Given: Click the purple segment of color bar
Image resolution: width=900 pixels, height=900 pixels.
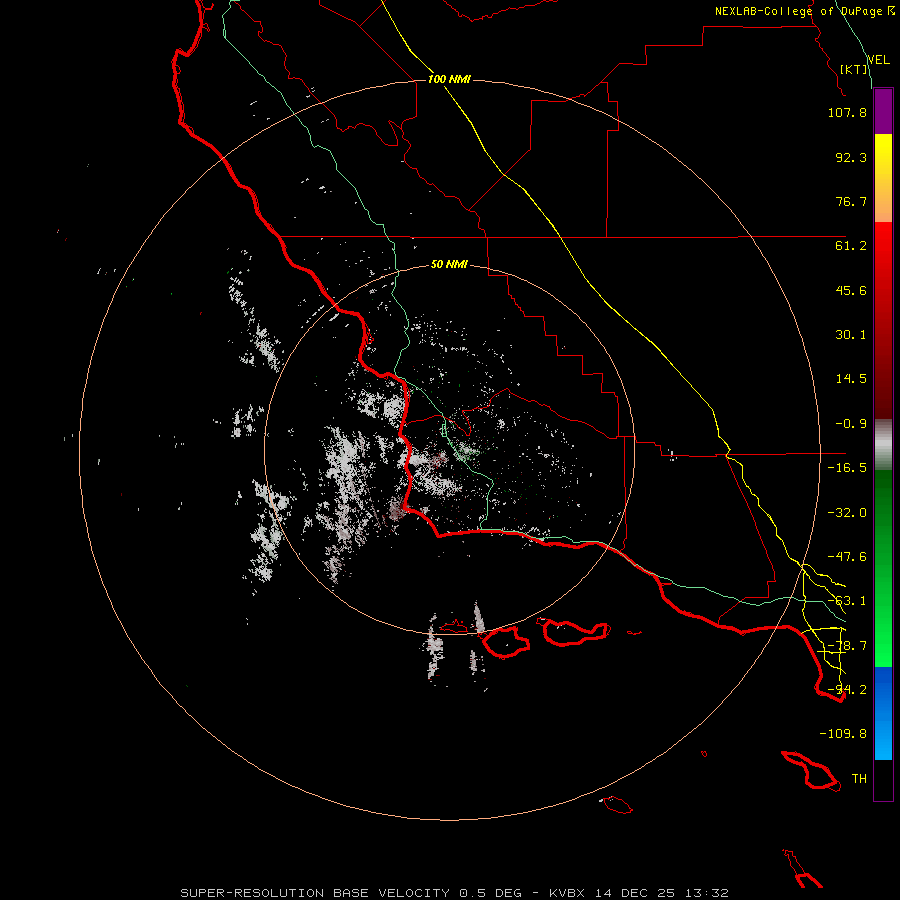Looking at the screenshot, I should [883, 112].
